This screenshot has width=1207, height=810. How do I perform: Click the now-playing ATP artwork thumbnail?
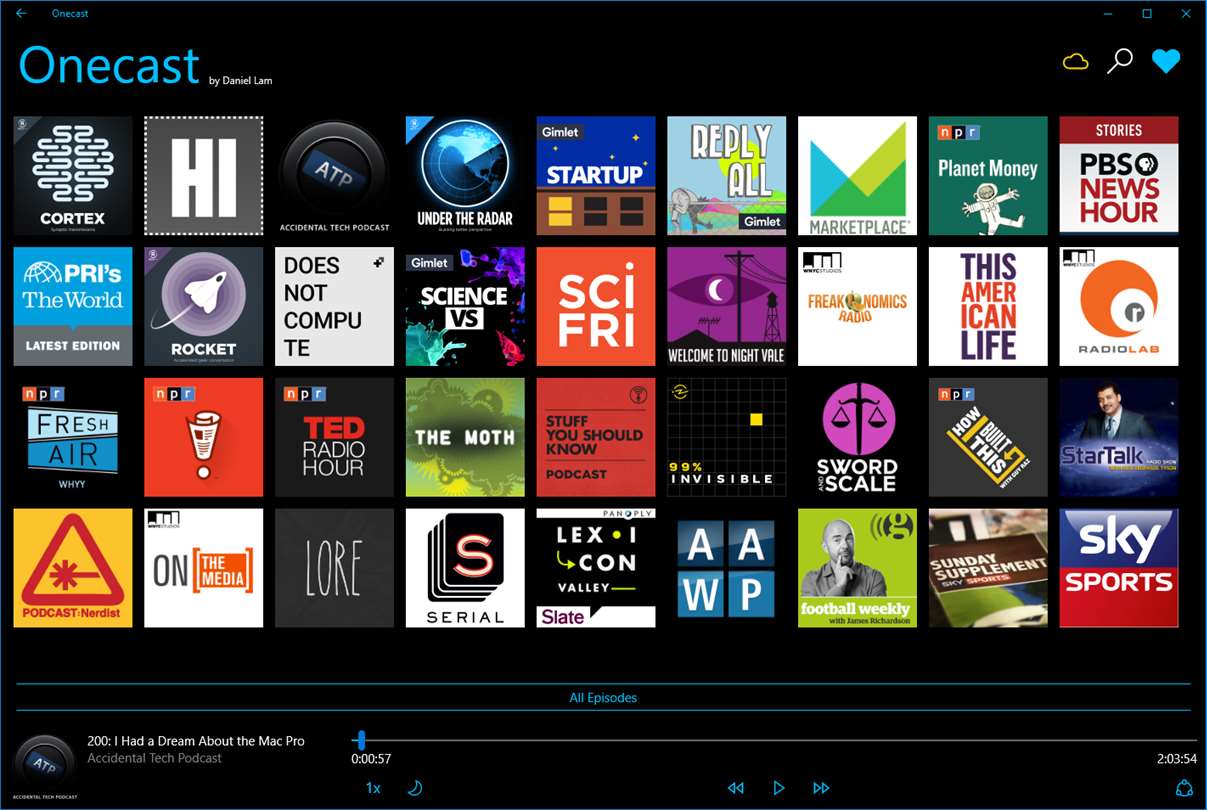pyautogui.click(x=45, y=766)
